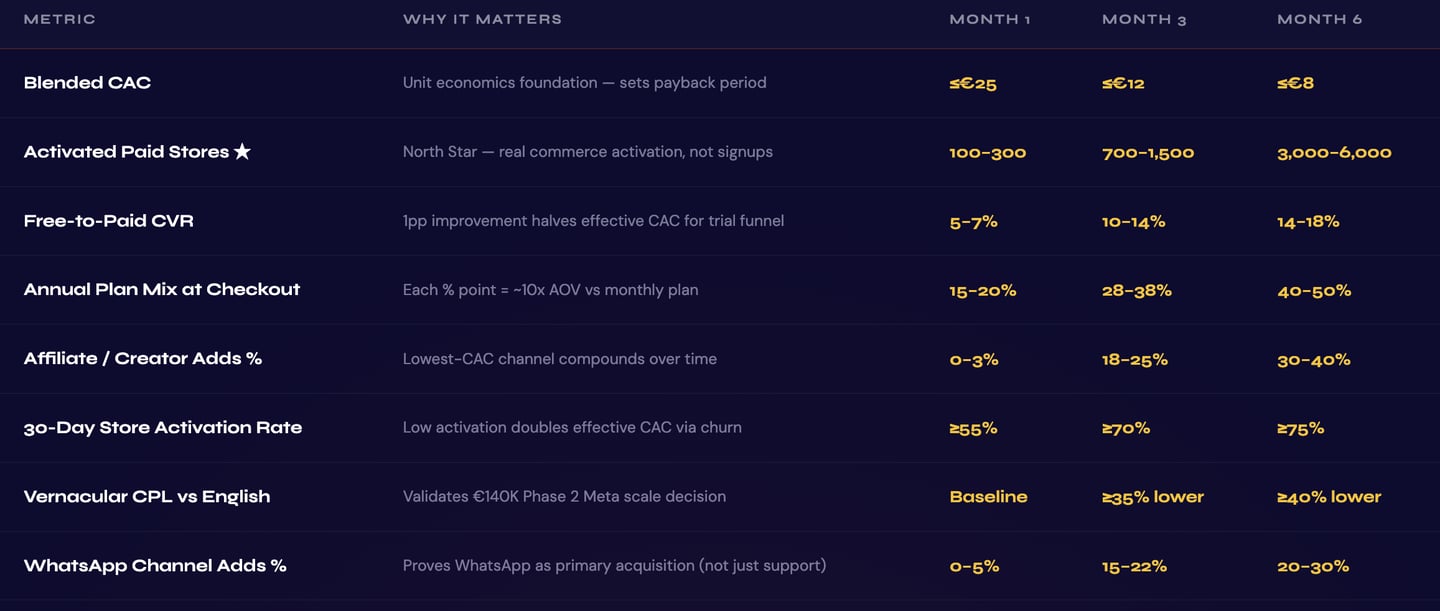Click the Blended CAC metric name
1440x611 pixels.
(87, 83)
